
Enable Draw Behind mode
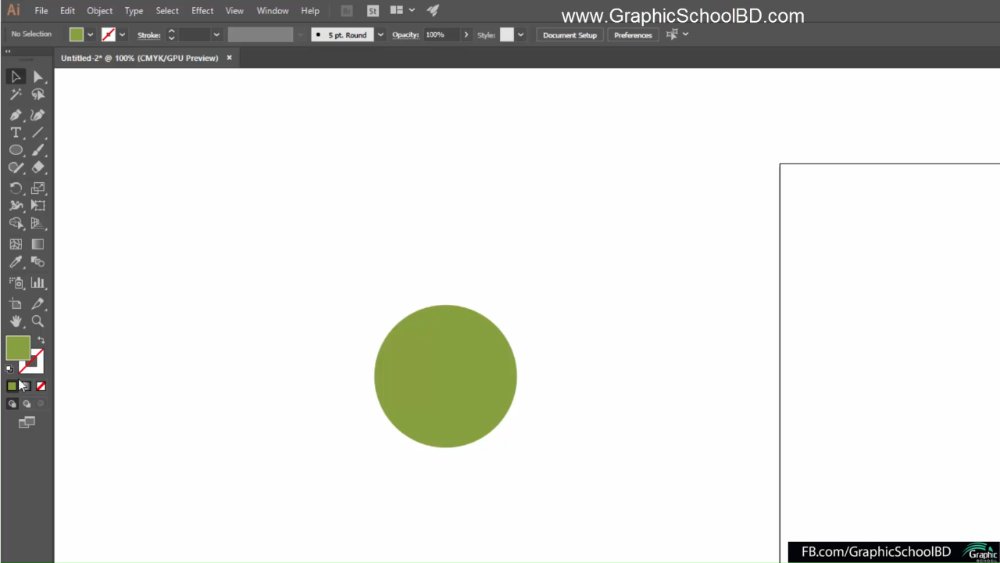[27, 404]
